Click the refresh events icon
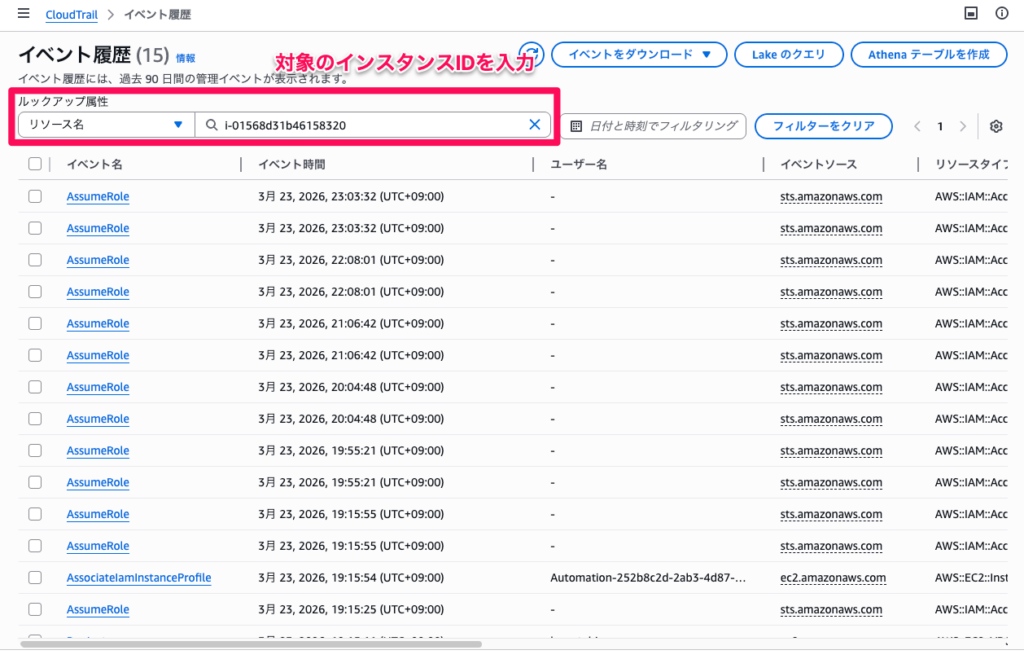 [532, 54]
